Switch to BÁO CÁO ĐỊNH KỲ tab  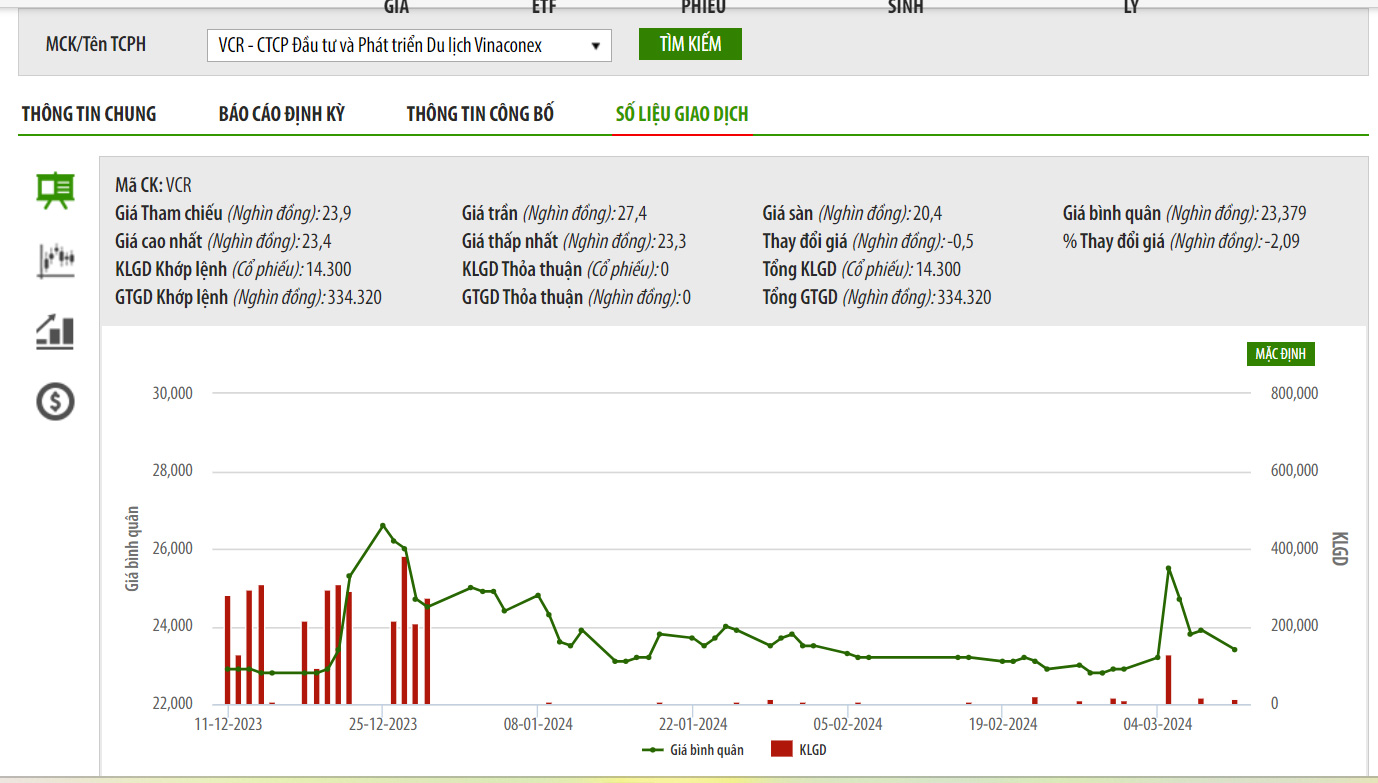(x=282, y=114)
